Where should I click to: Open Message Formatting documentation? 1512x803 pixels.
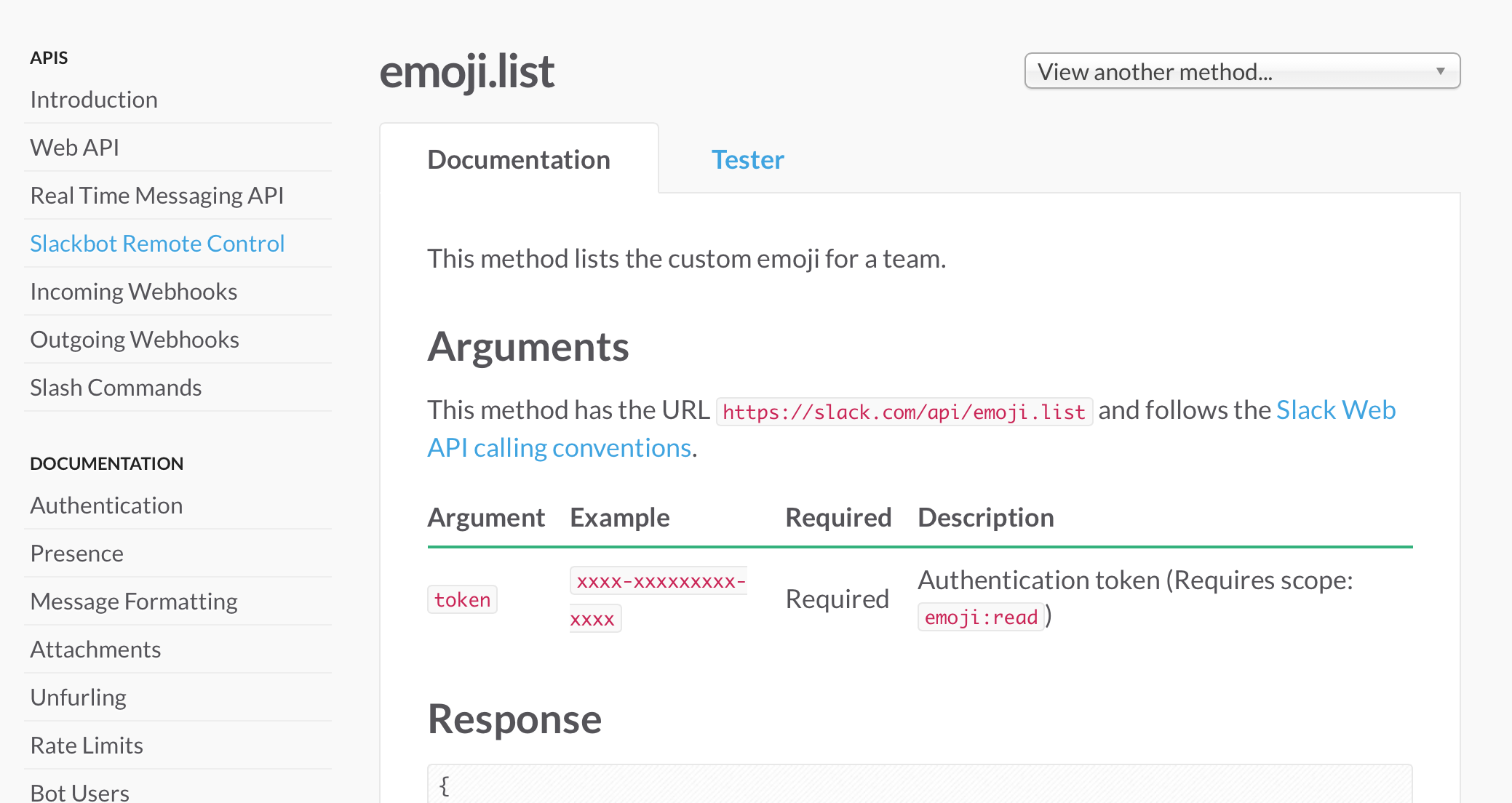coord(134,602)
